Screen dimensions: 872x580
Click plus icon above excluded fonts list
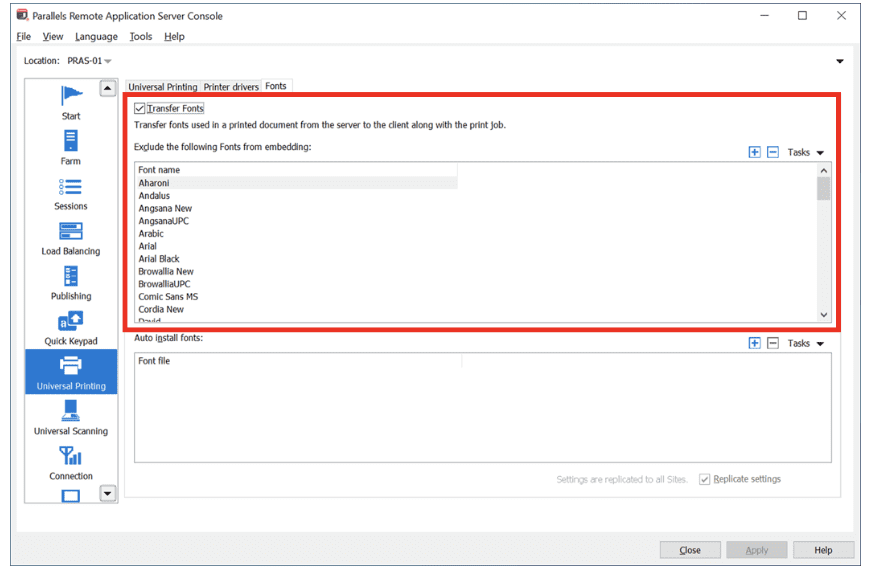pyautogui.click(x=754, y=152)
